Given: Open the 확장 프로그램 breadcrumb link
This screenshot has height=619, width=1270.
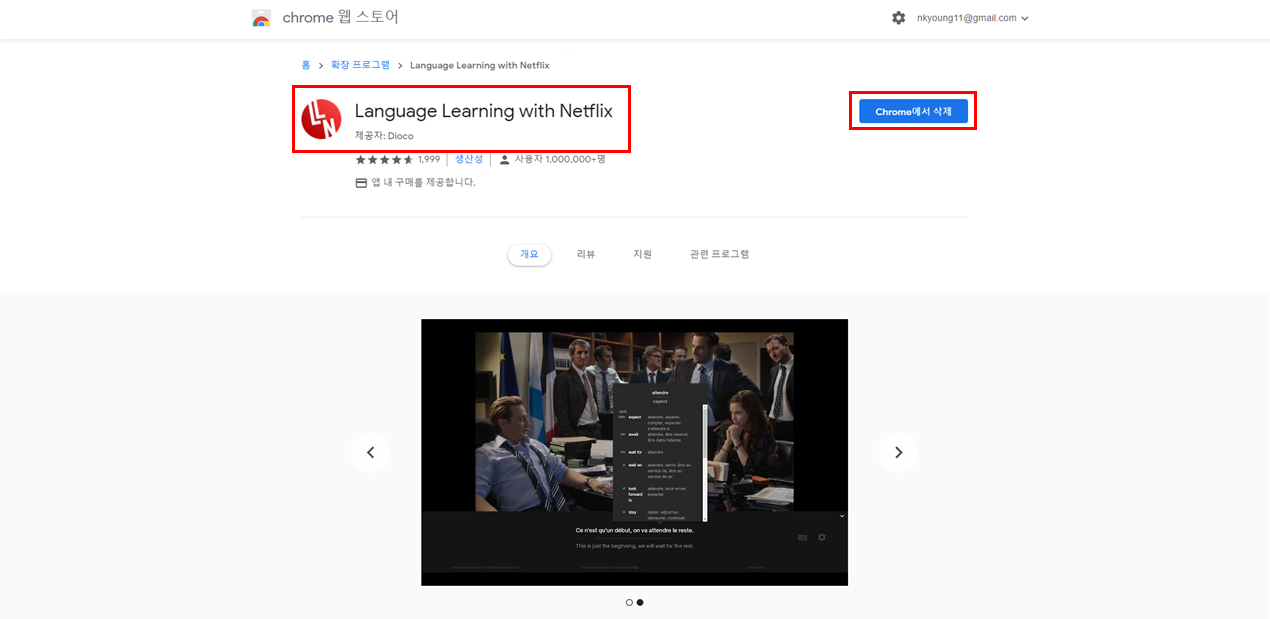Looking at the screenshot, I should click(361, 65).
